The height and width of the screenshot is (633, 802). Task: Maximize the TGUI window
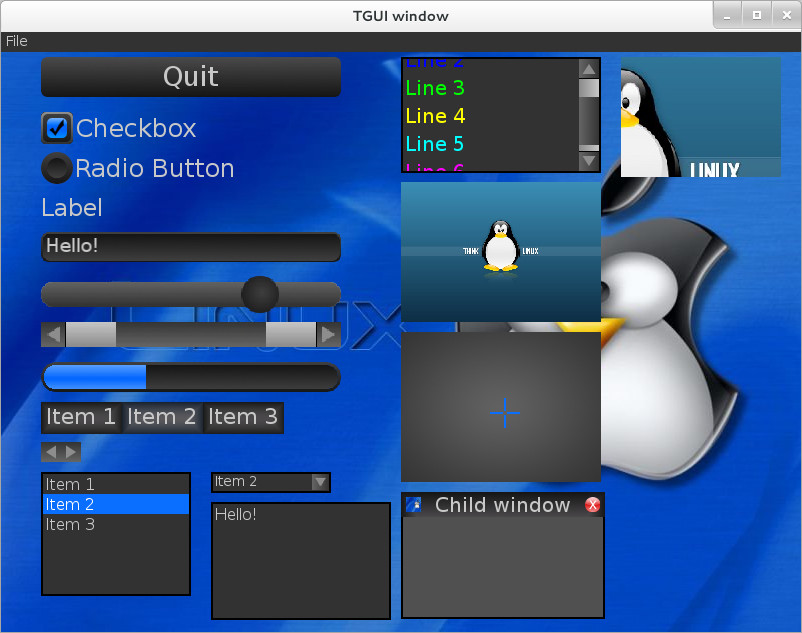coord(757,16)
